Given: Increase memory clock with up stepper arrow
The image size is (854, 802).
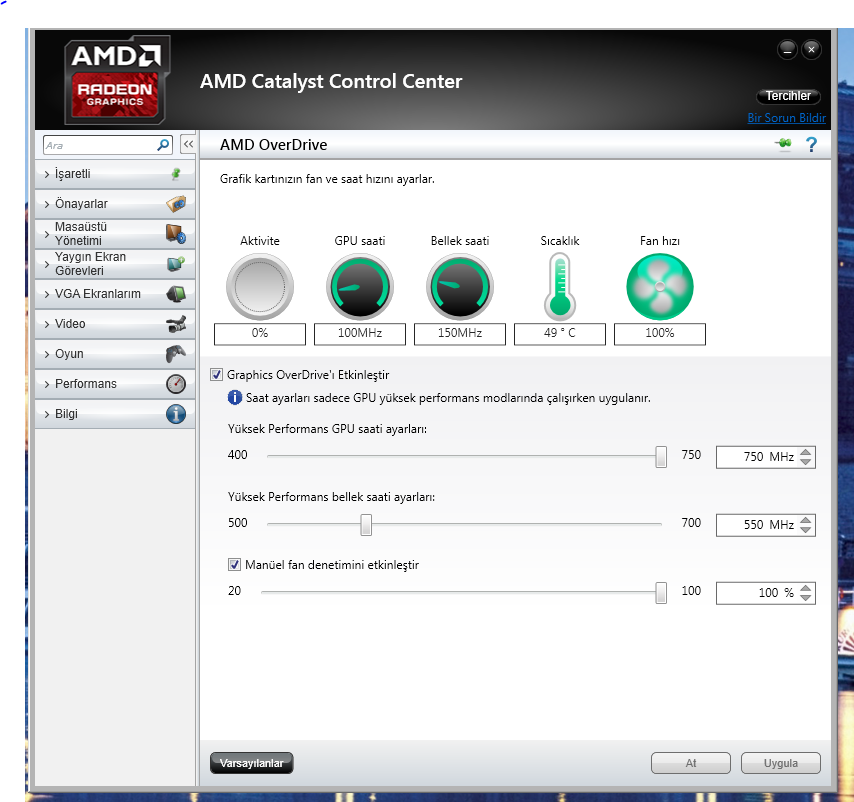Looking at the screenshot, I should point(806,519).
